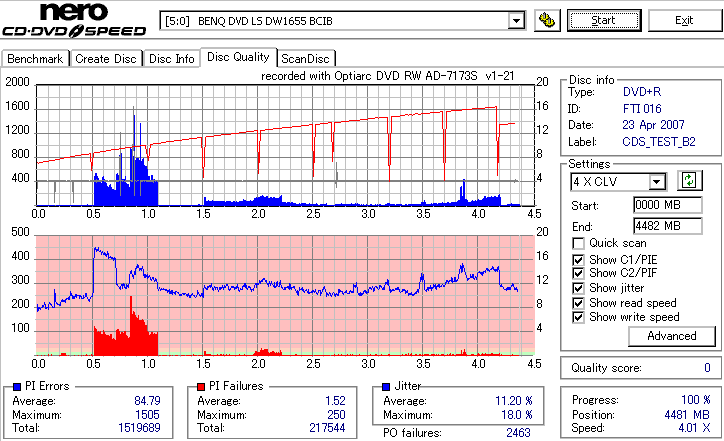Click the Start position field 0000 MB

pos(668,205)
